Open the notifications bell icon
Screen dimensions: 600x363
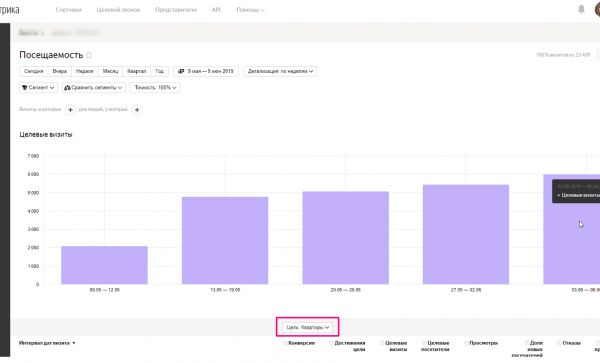point(581,9)
